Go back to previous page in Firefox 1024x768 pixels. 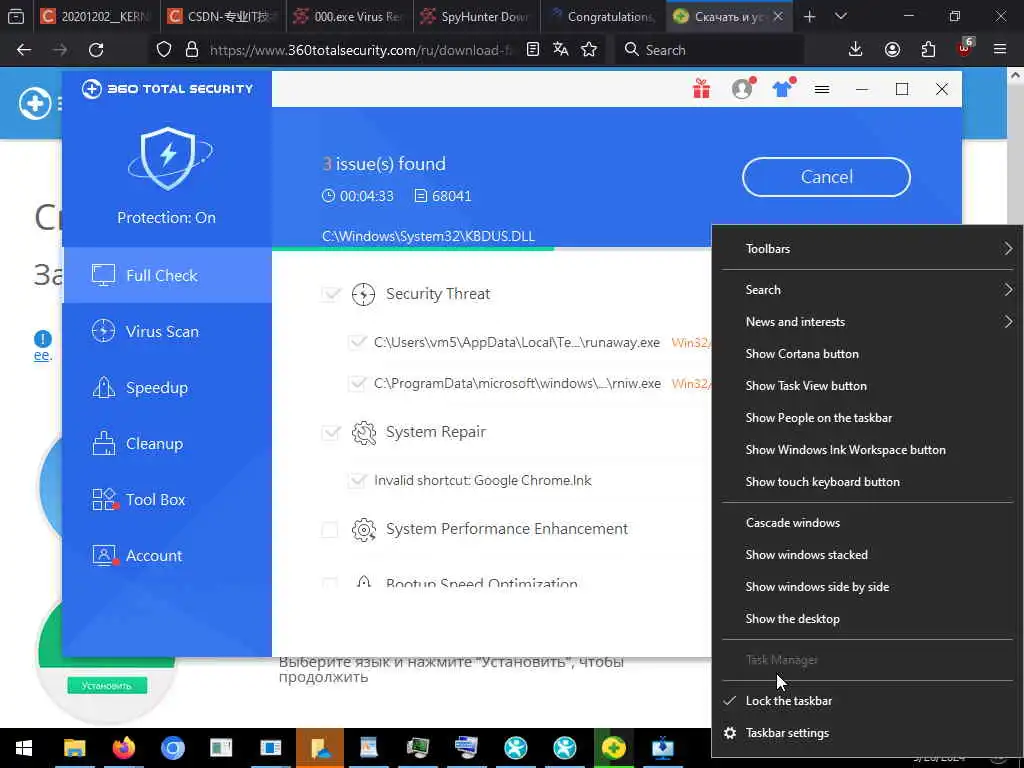(x=24, y=50)
